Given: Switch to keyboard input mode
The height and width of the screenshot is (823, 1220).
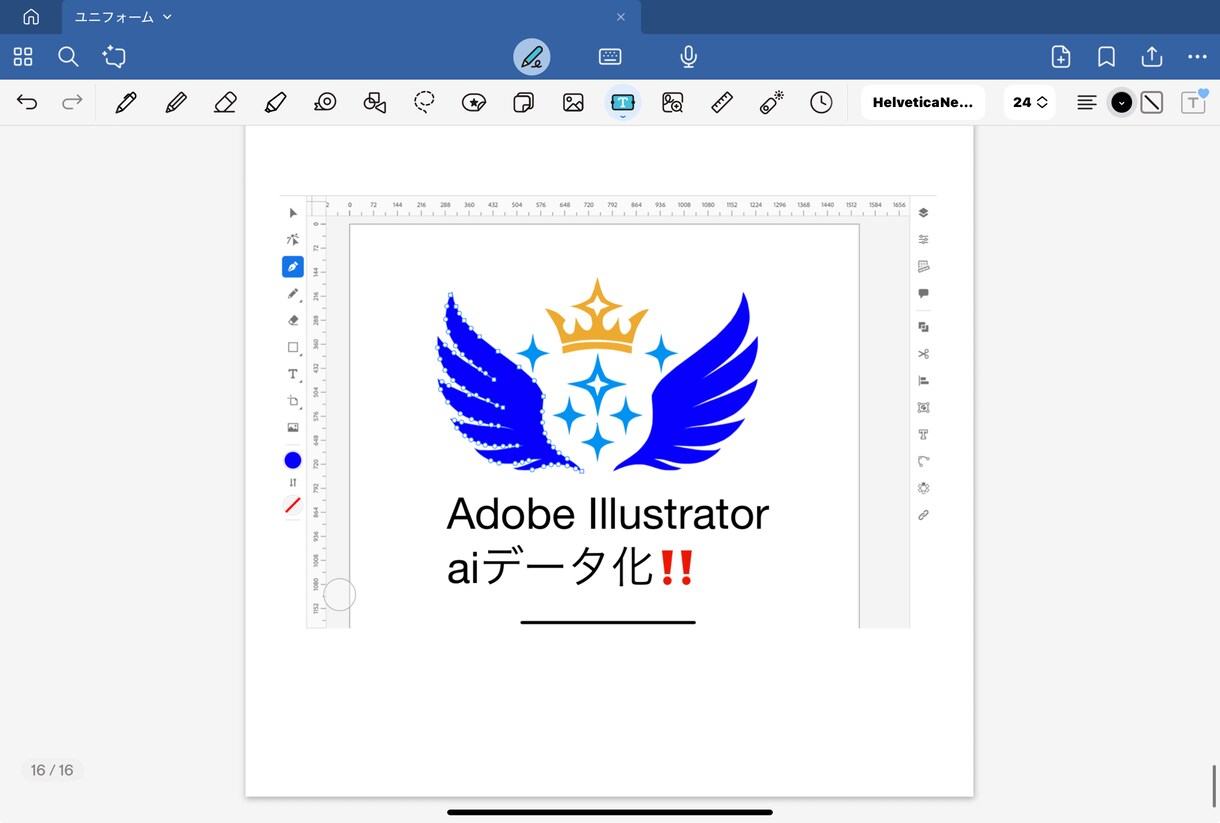Looking at the screenshot, I should click(610, 57).
